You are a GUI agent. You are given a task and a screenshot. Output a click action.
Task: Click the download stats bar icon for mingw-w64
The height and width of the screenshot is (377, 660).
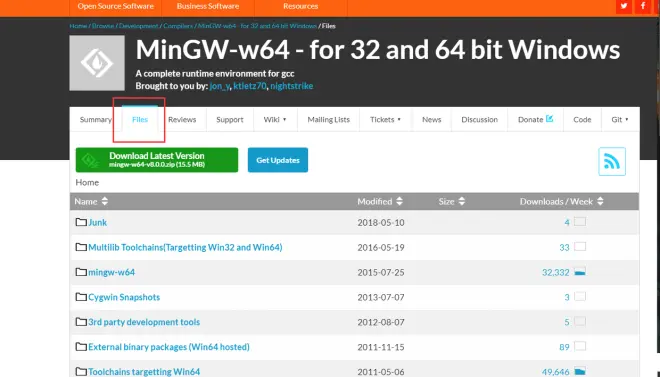coord(580,272)
